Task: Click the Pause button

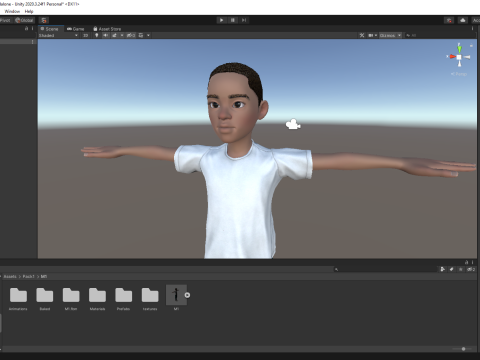Action: (x=233, y=20)
